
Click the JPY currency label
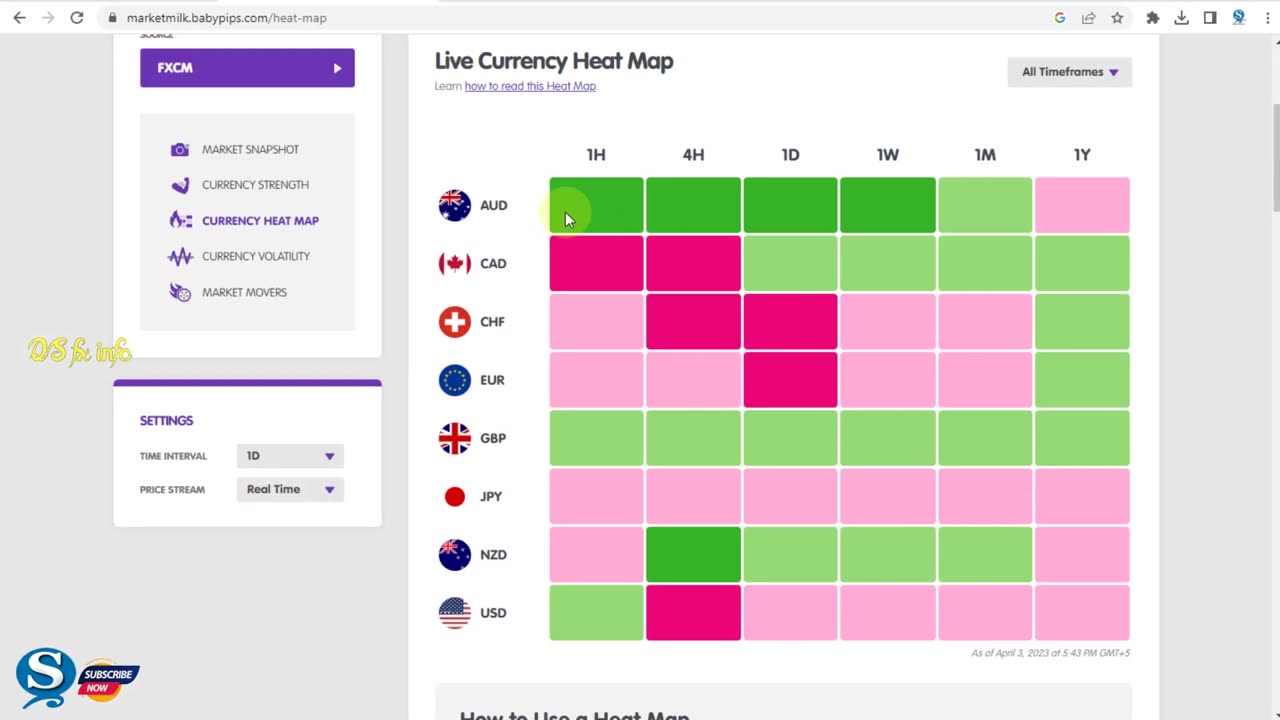pyautogui.click(x=491, y=496)
